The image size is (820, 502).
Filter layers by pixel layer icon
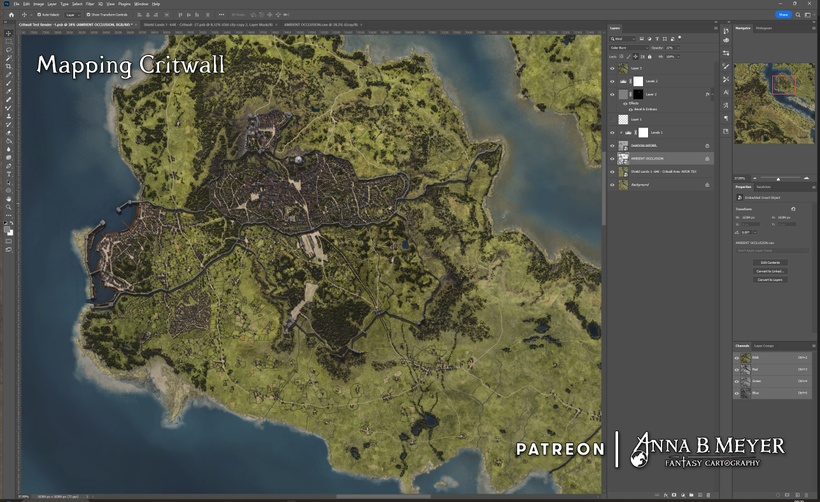(x=642, y=39)
